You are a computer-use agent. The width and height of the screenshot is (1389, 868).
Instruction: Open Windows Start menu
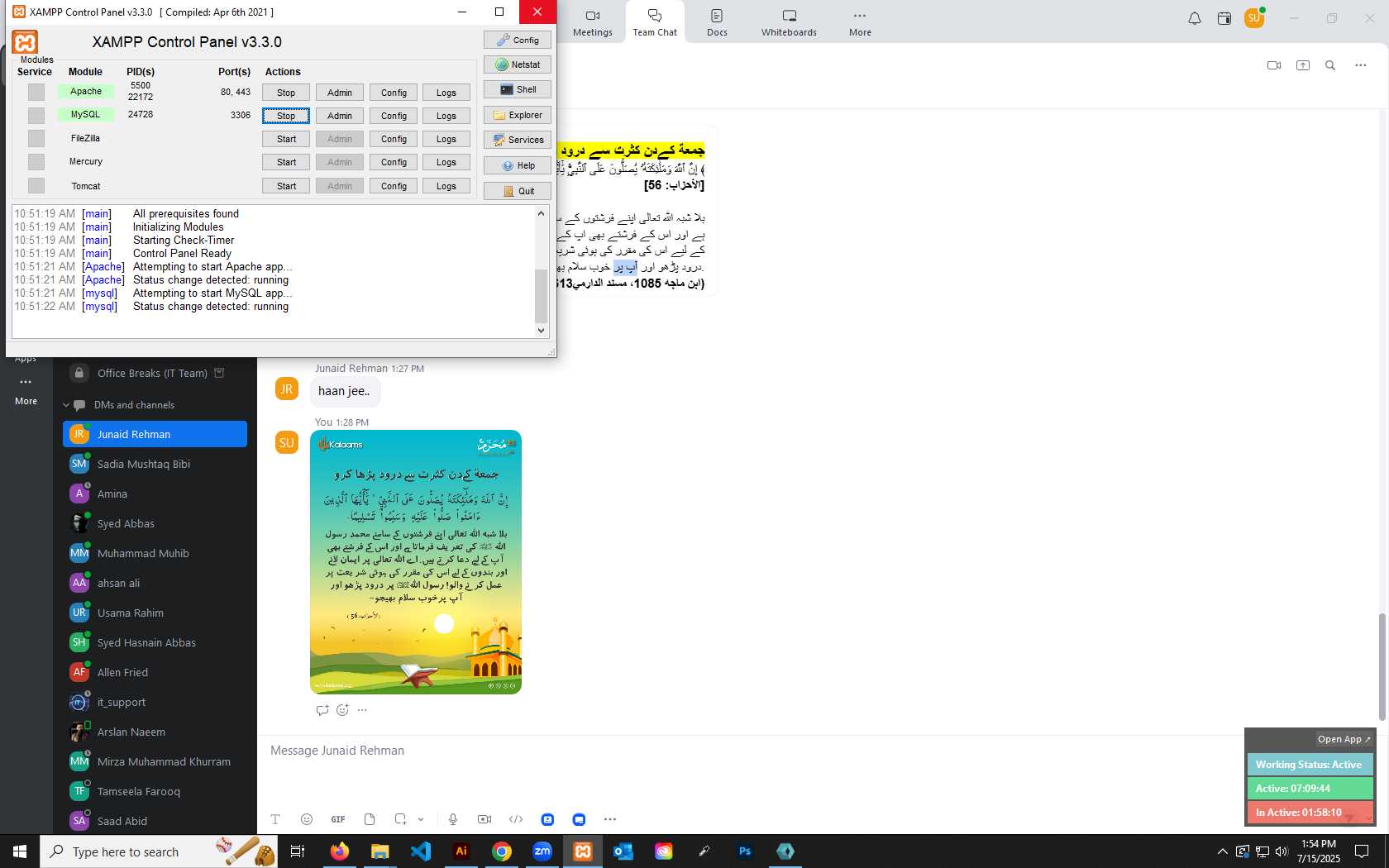click(x=20, y=851)
